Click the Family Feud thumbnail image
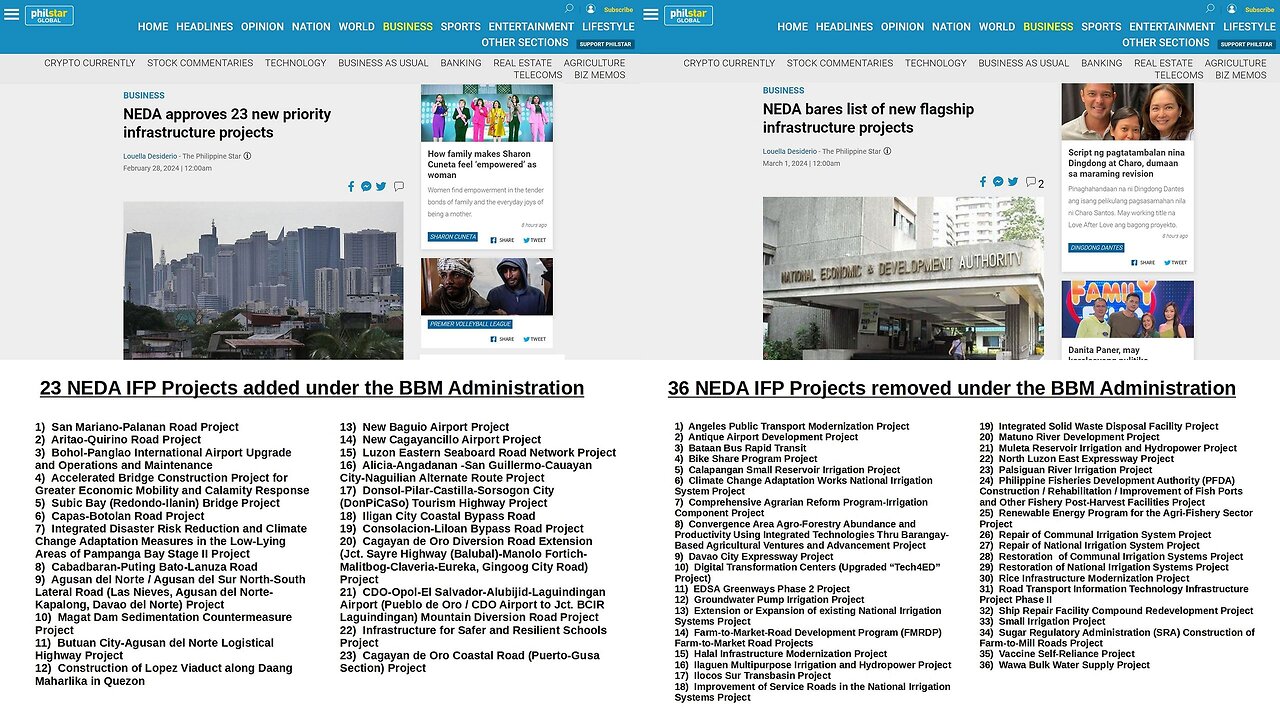Screen dimensions: 1280x720 point(1127,310)
